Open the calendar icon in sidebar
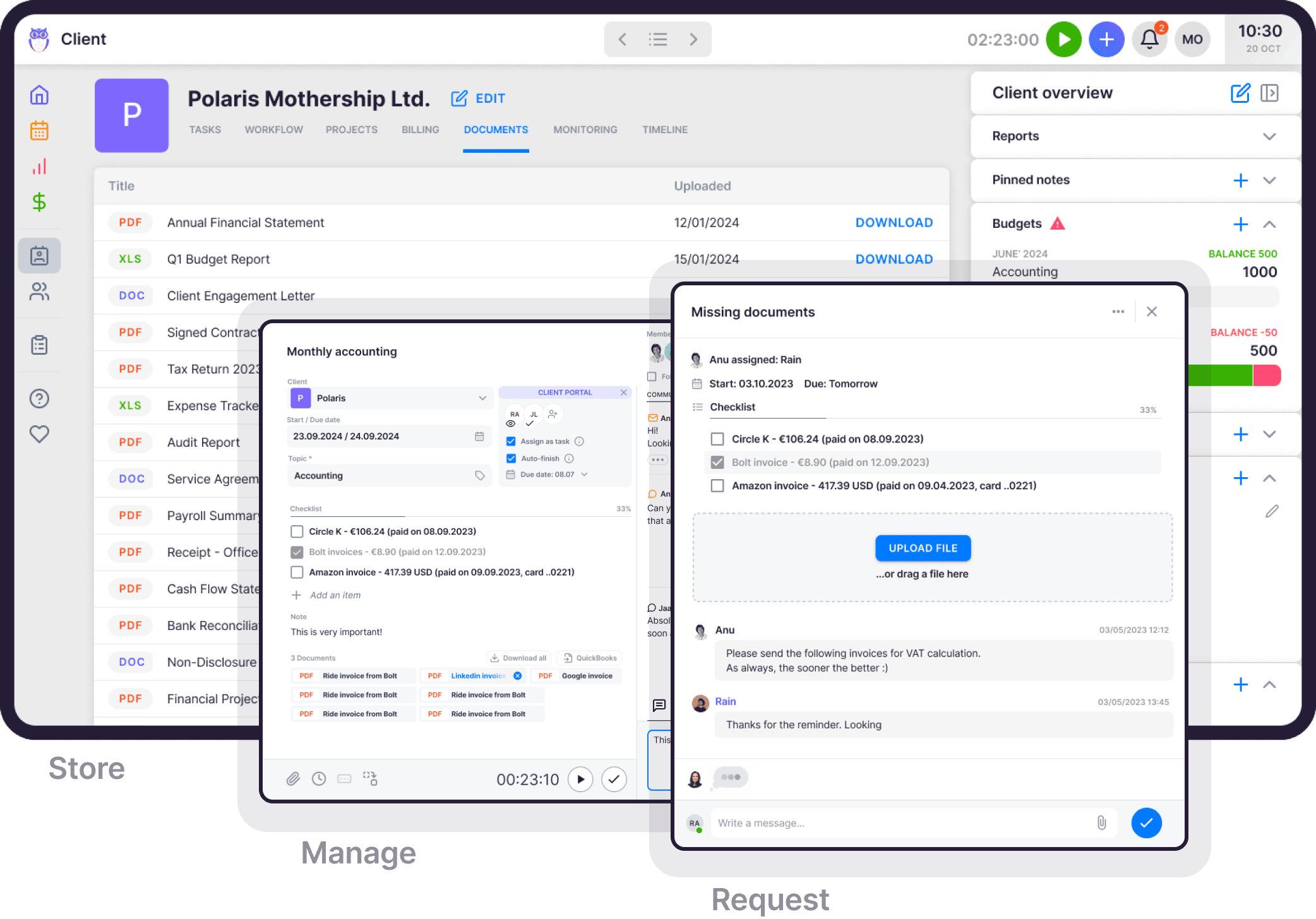Screen dimensions: 1316x919 [39, 131]
